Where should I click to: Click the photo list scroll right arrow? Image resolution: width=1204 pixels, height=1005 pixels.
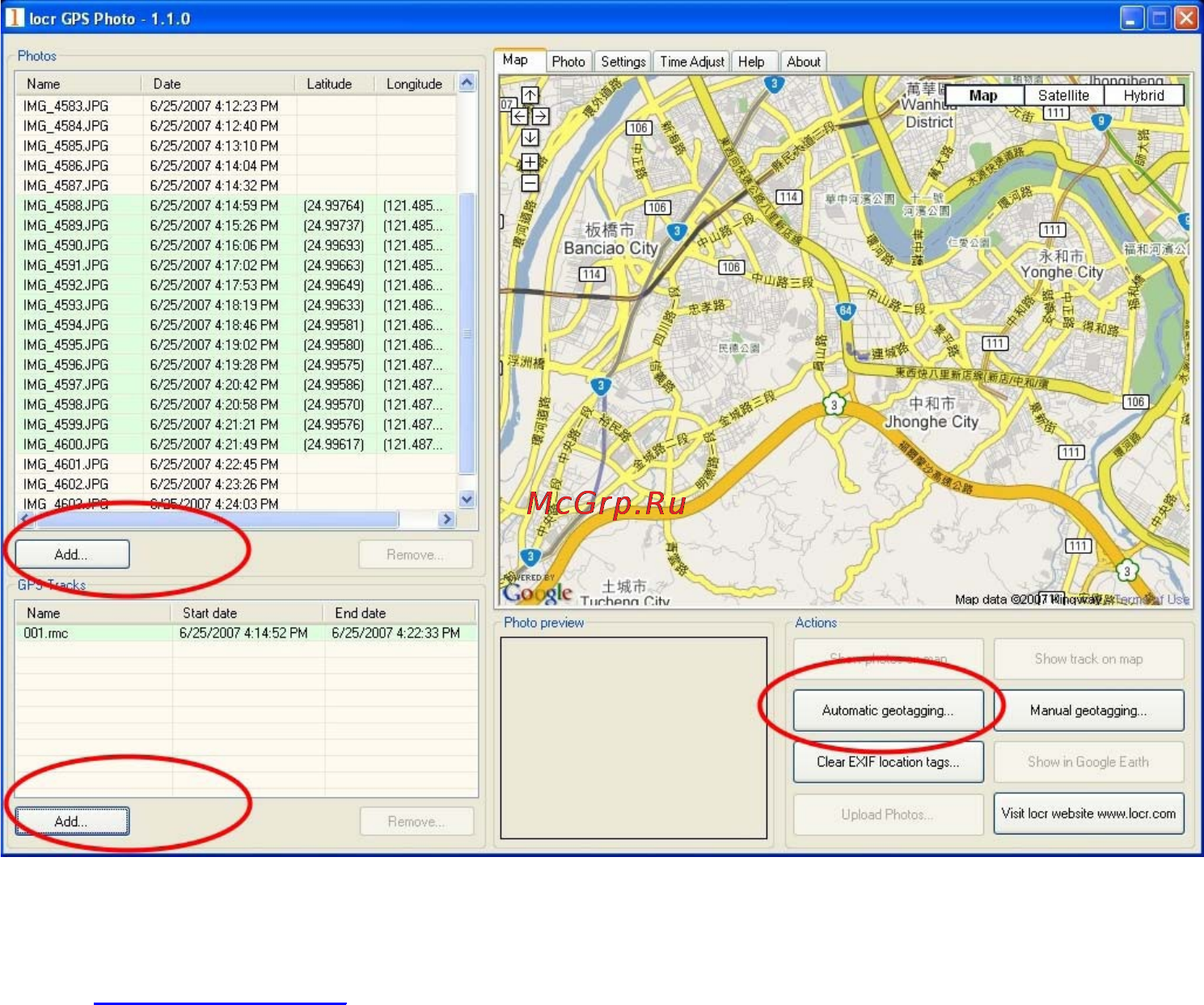click(x=447, y=519)
